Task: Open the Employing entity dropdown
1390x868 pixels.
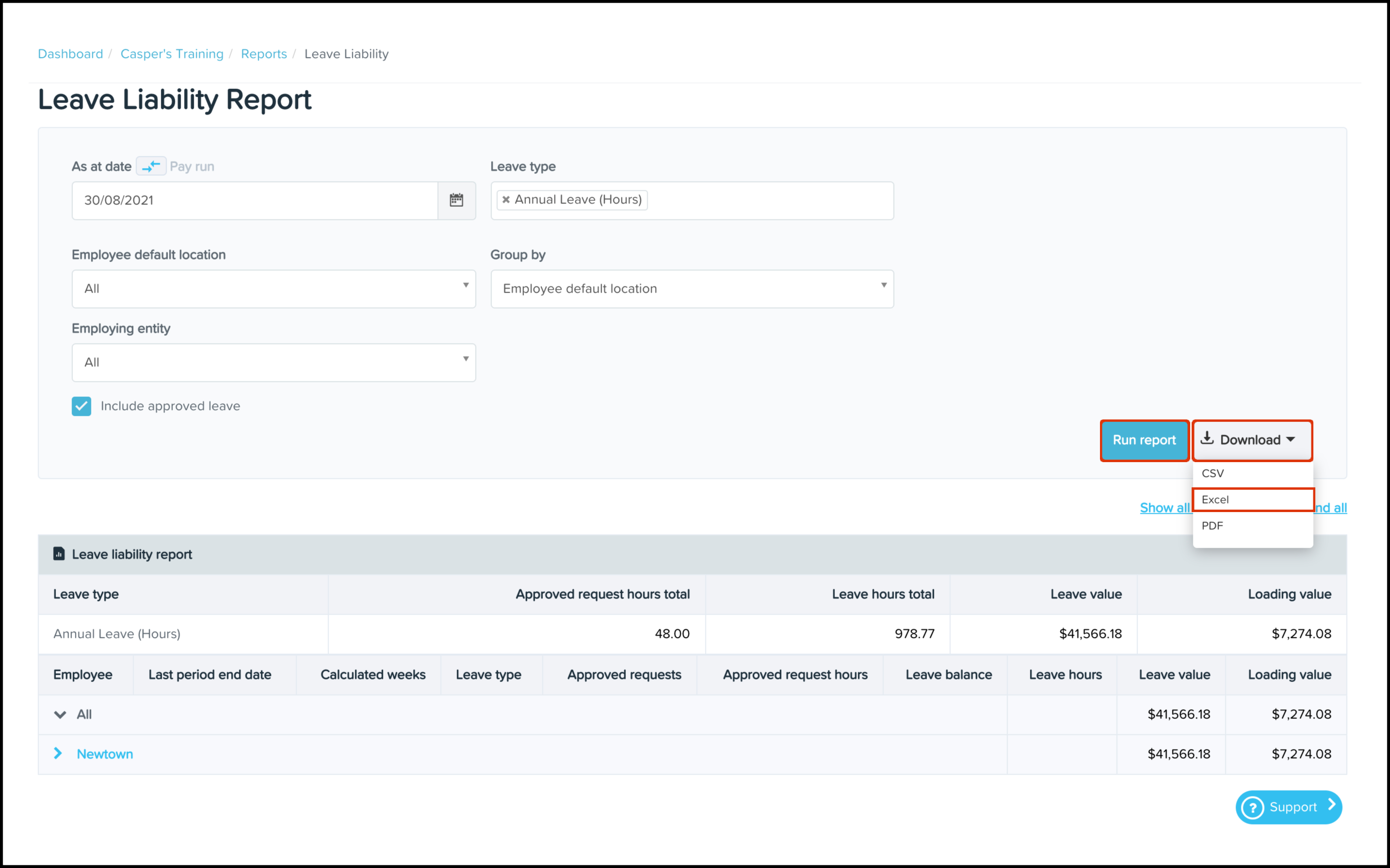Action: [273, 362]
